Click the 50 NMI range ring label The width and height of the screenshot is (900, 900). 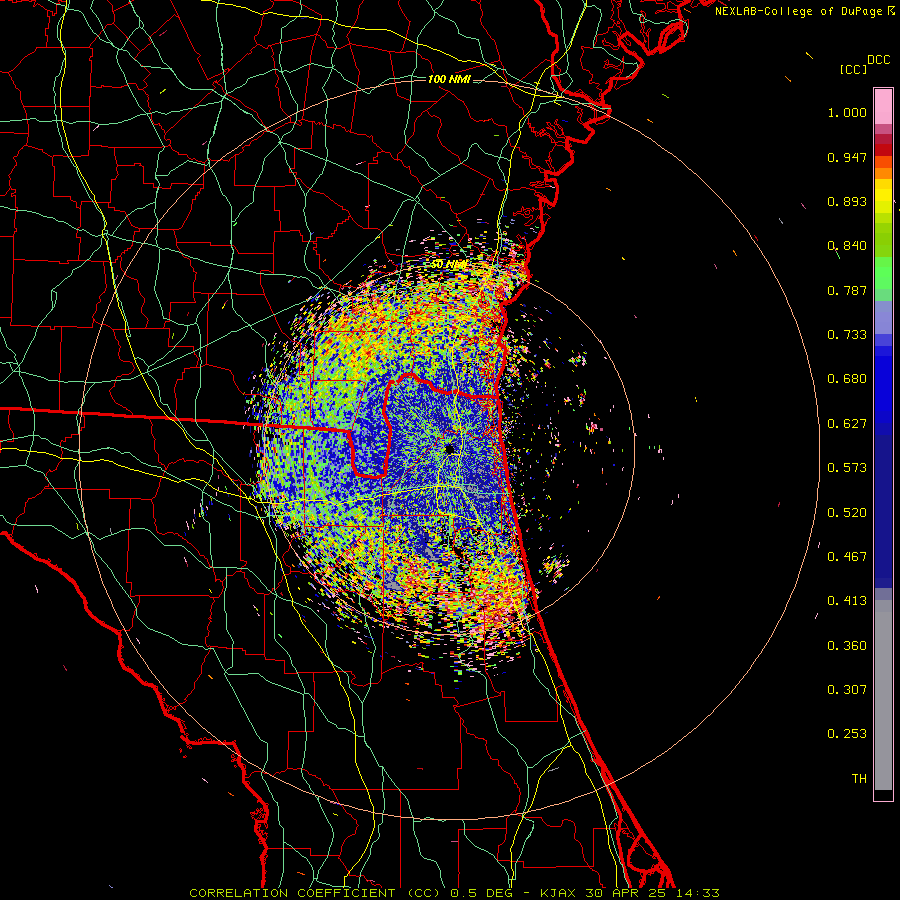click(x=449, y=264)
